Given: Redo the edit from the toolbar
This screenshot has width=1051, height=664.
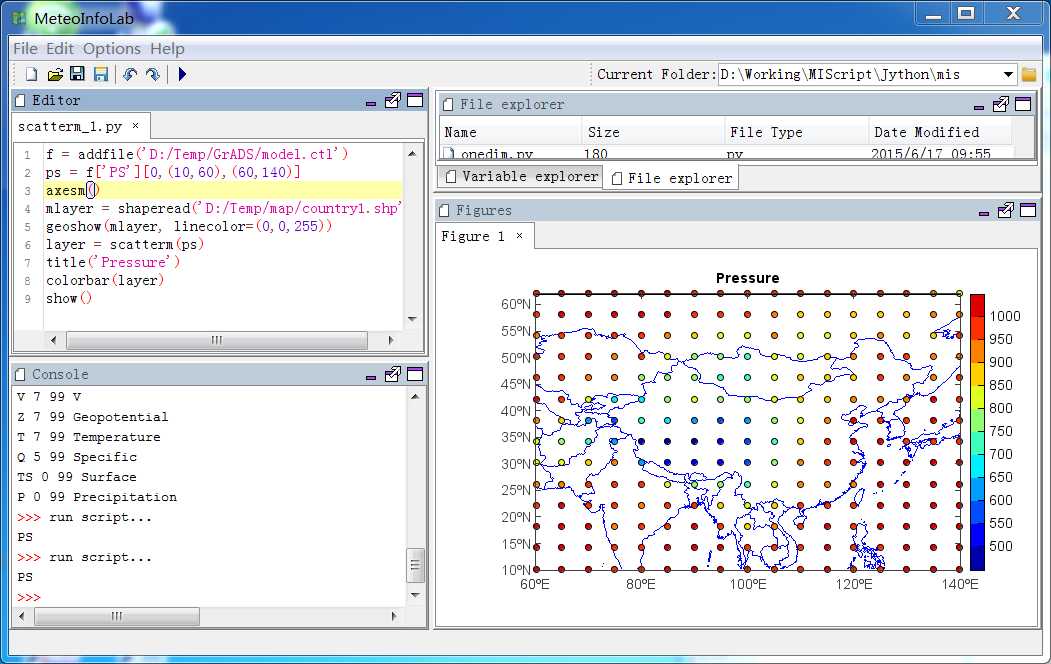Looking at the screenshot, I should pyautogui.click(x=153, y=74).
